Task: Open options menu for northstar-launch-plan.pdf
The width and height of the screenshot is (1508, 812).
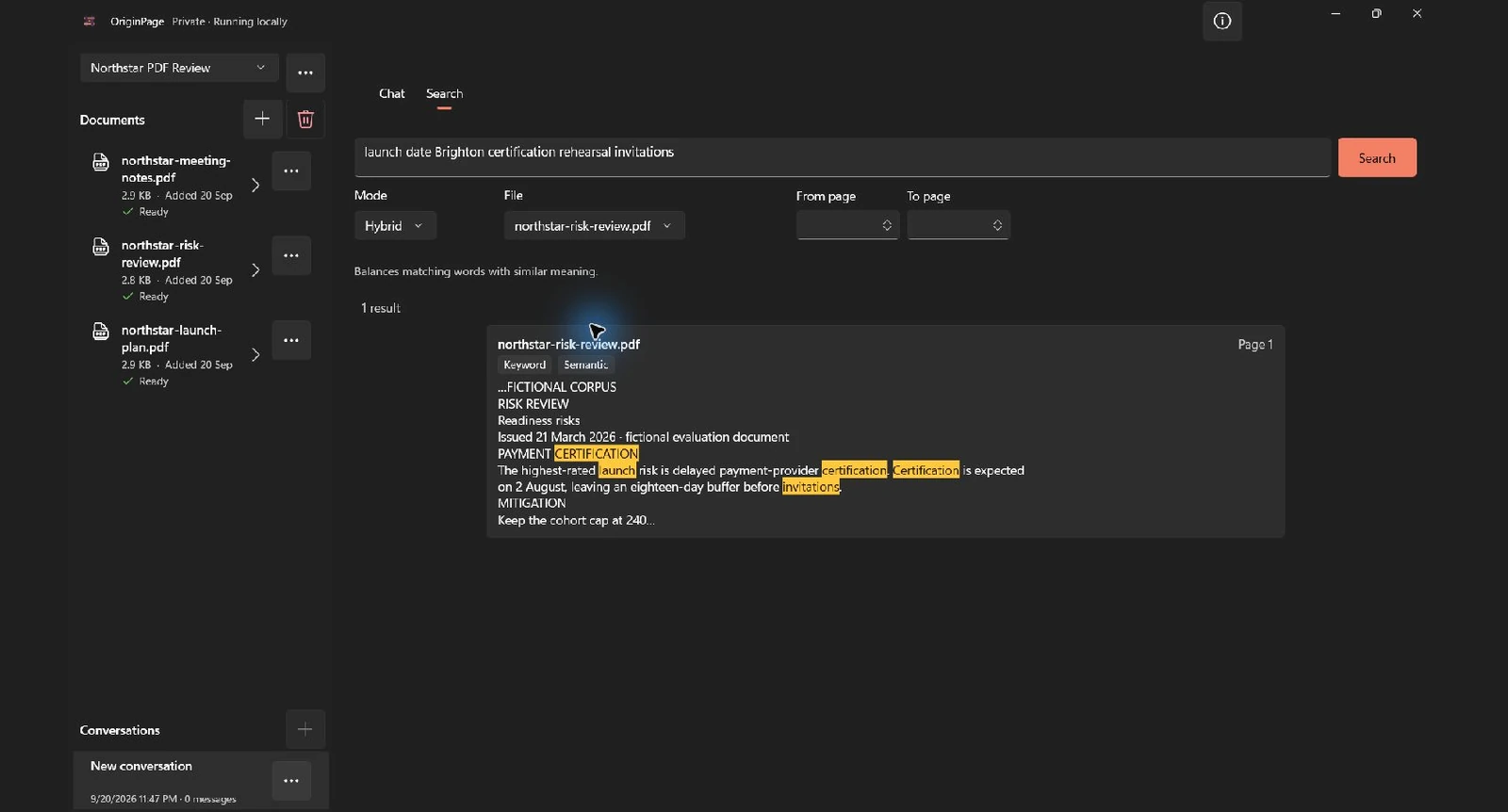Action: [291, 340]
